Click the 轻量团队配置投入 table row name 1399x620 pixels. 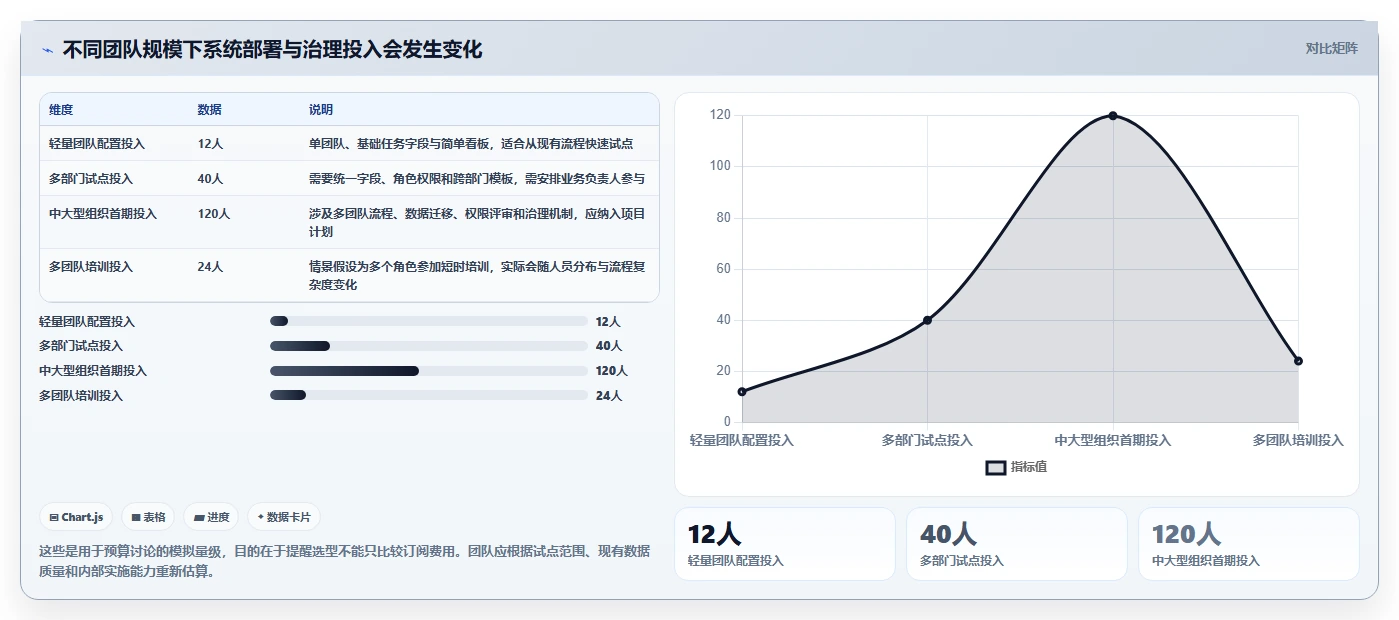97,144
